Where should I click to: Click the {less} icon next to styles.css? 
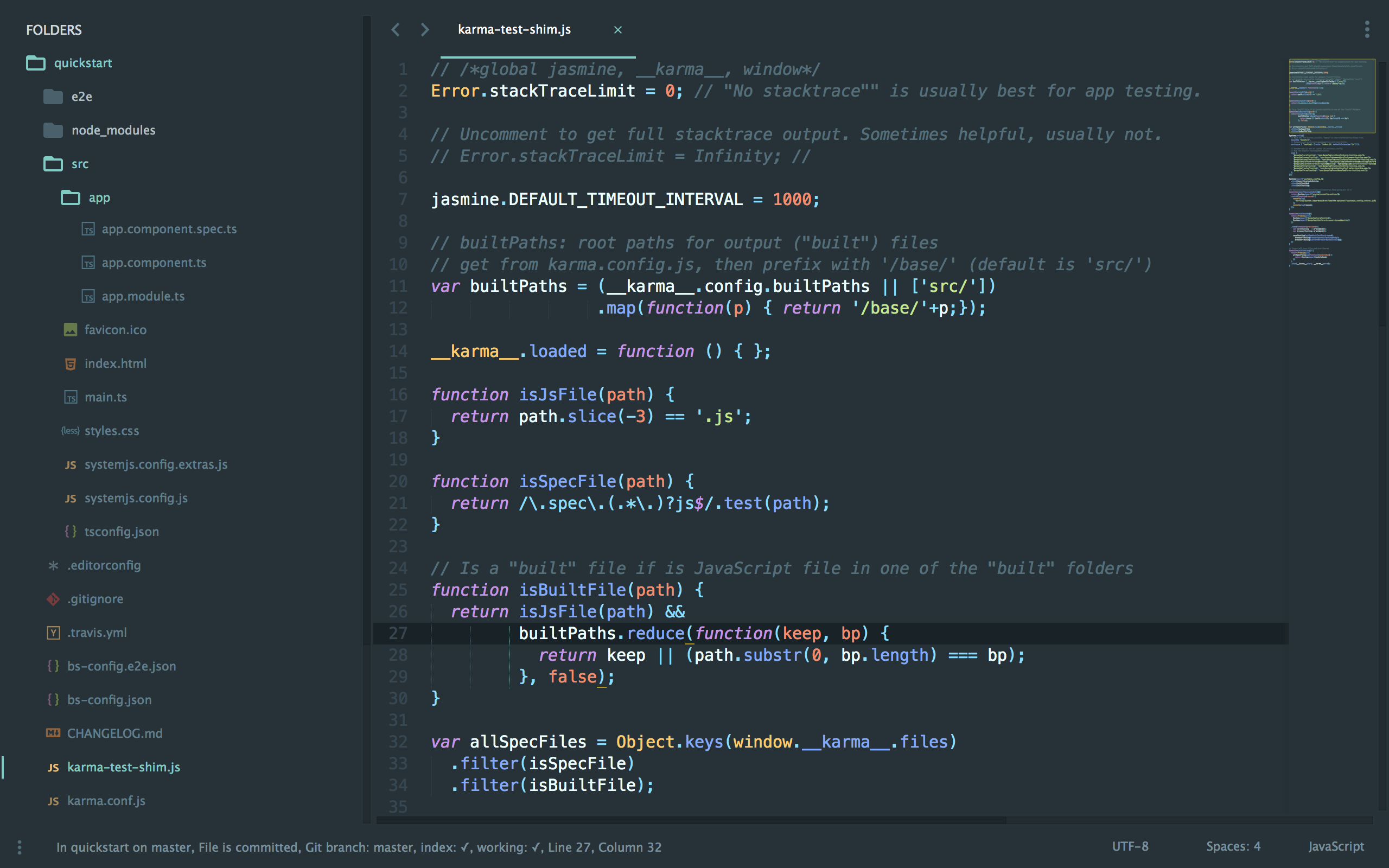(x=70, y=431)
